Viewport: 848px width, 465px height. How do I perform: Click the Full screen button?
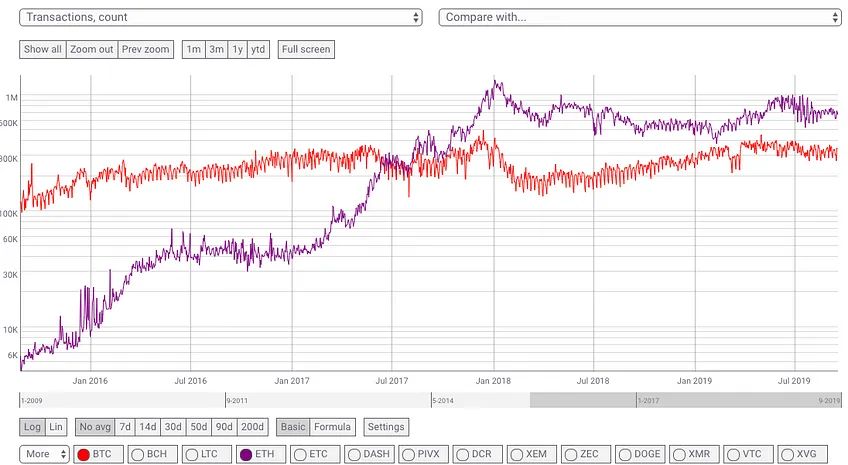(306, 49)
